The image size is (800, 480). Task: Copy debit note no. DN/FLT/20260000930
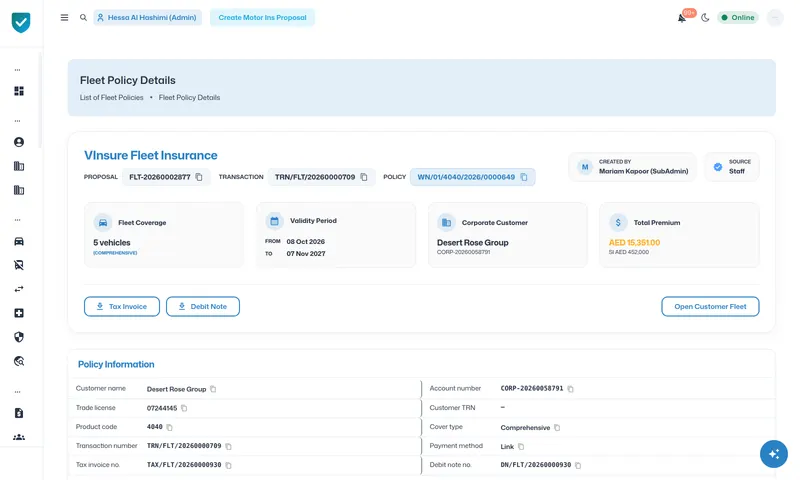click(x=578, y=465)
